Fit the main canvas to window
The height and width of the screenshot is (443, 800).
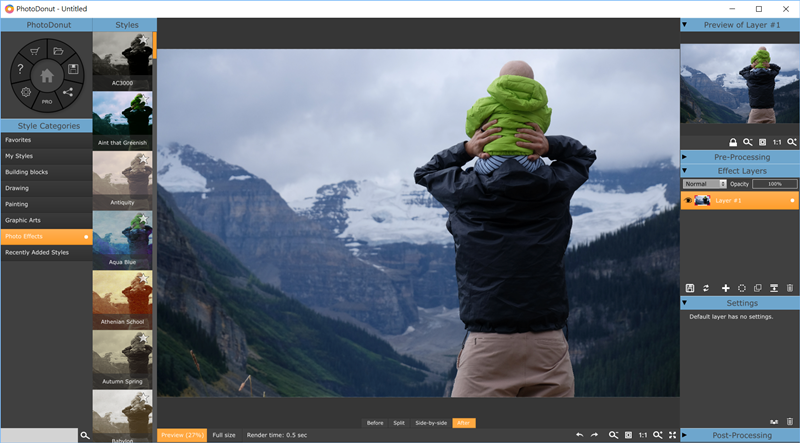click(x=629, y=435)
